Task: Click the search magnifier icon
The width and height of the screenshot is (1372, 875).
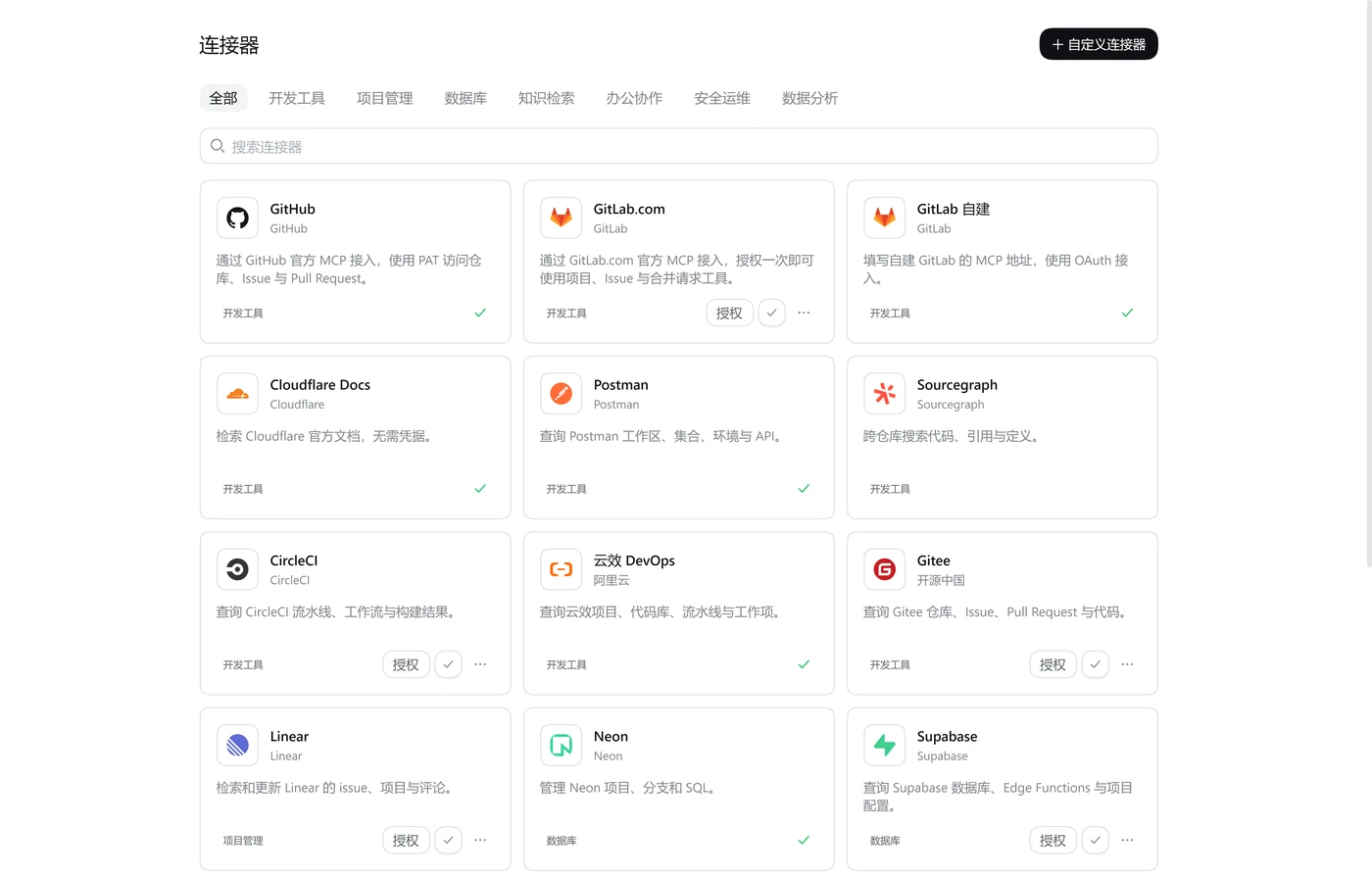Action: (218, 146)
